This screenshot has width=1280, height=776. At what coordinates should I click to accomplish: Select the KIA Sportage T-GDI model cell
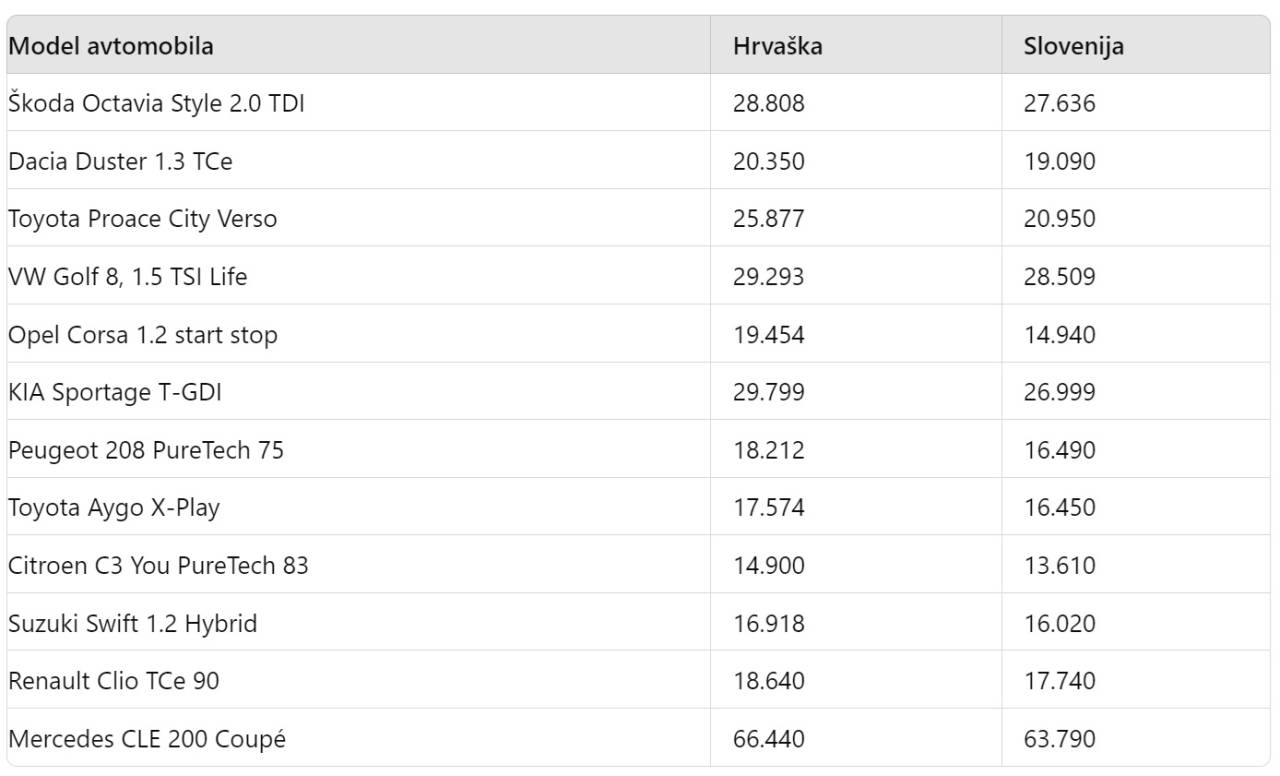pyautogui.click(x=115, y=393)
